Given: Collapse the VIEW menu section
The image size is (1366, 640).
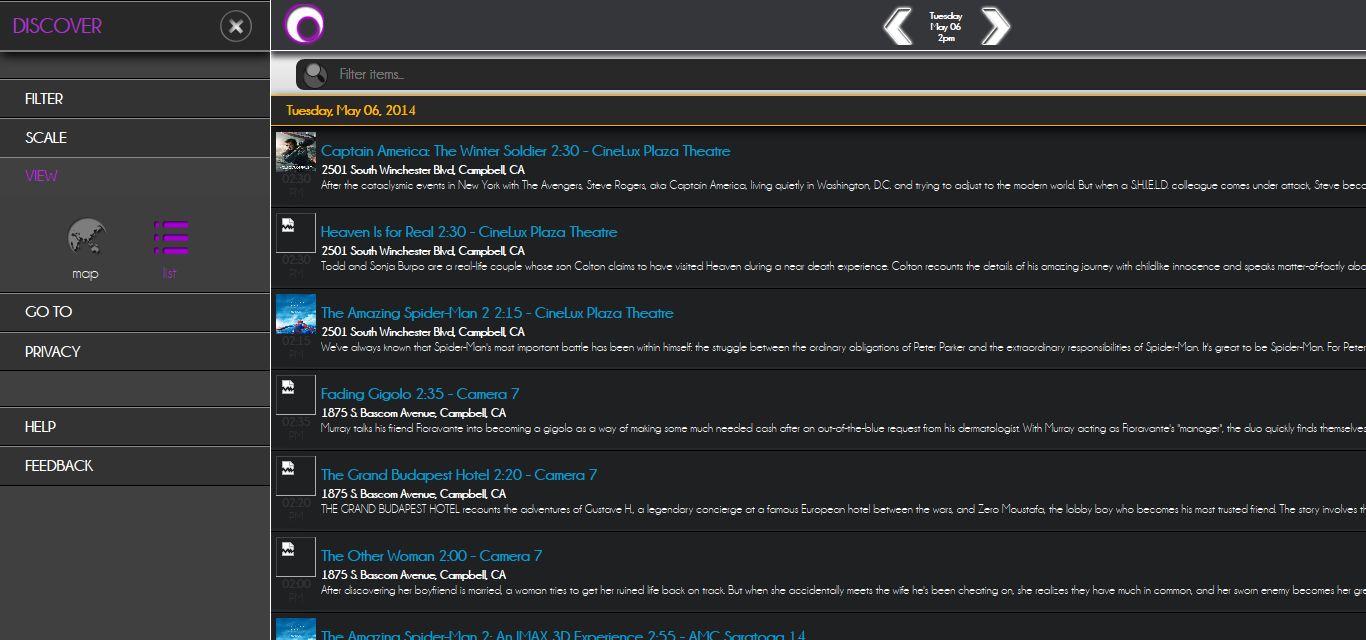Looking at the screenshot, I should coord(135,176).
